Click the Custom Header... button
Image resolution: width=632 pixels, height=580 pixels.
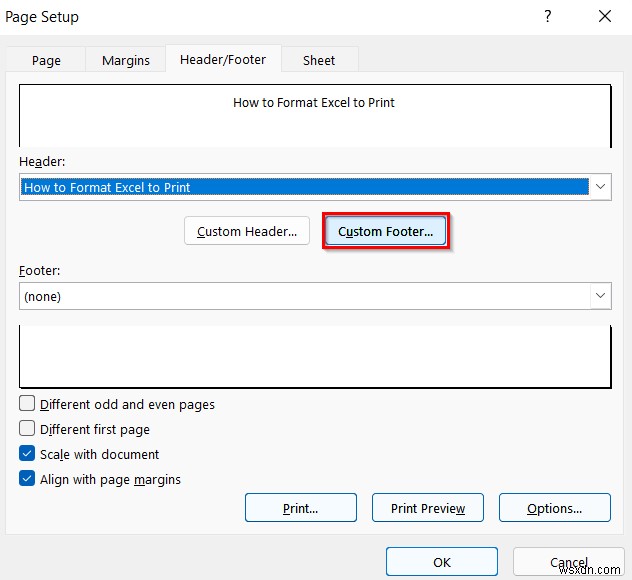(247, 231)
